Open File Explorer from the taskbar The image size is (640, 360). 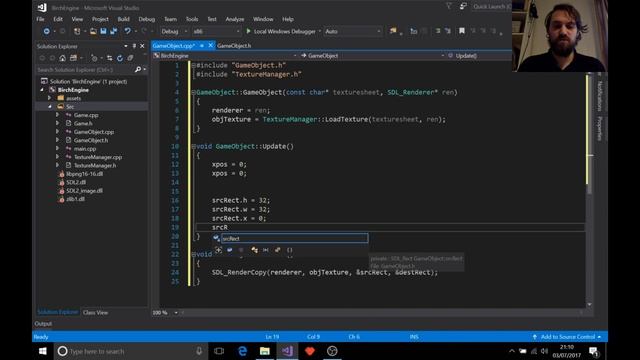tap(264, 351)
